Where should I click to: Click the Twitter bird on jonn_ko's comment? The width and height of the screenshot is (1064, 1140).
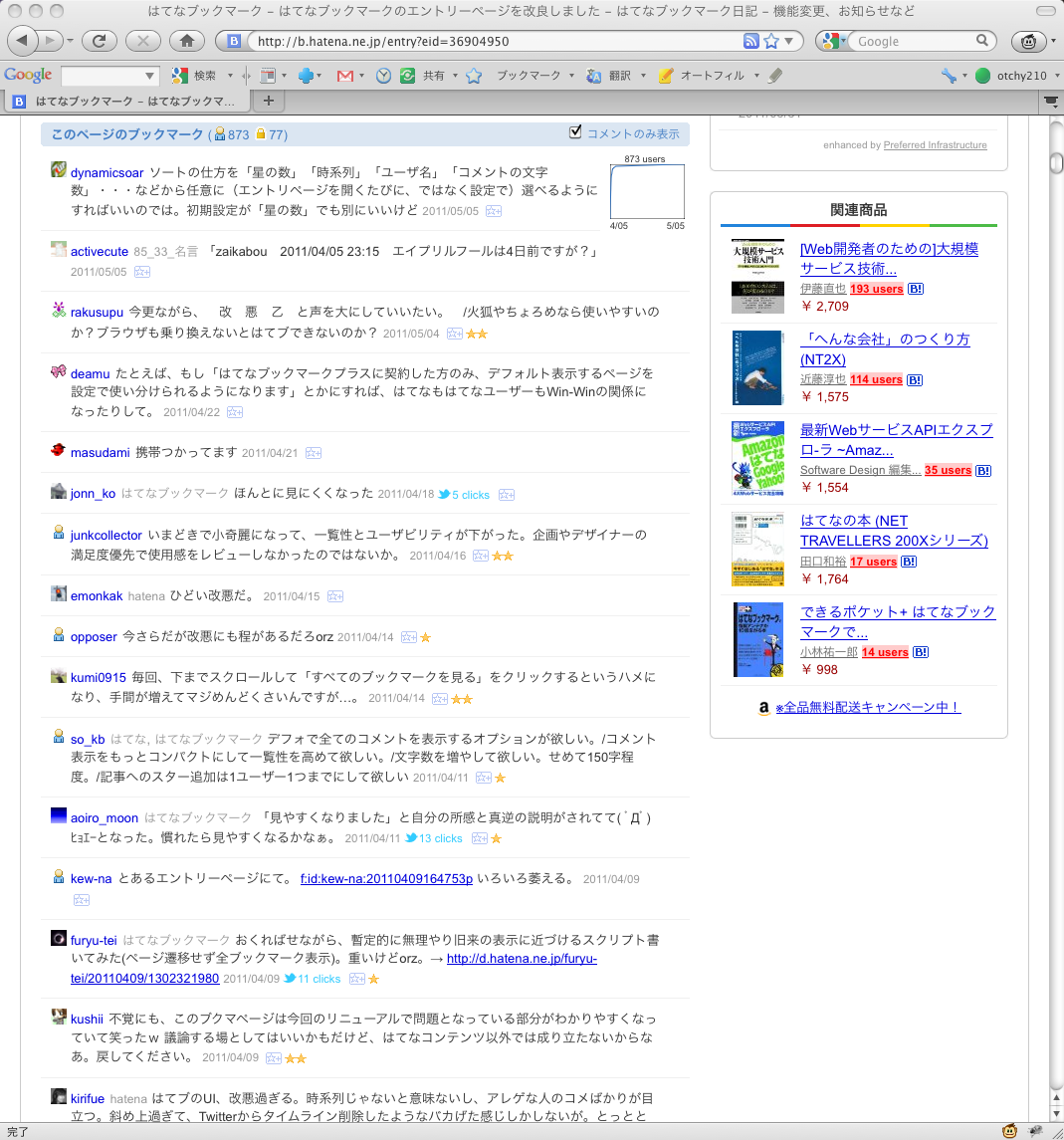click(x=443, y=494)
